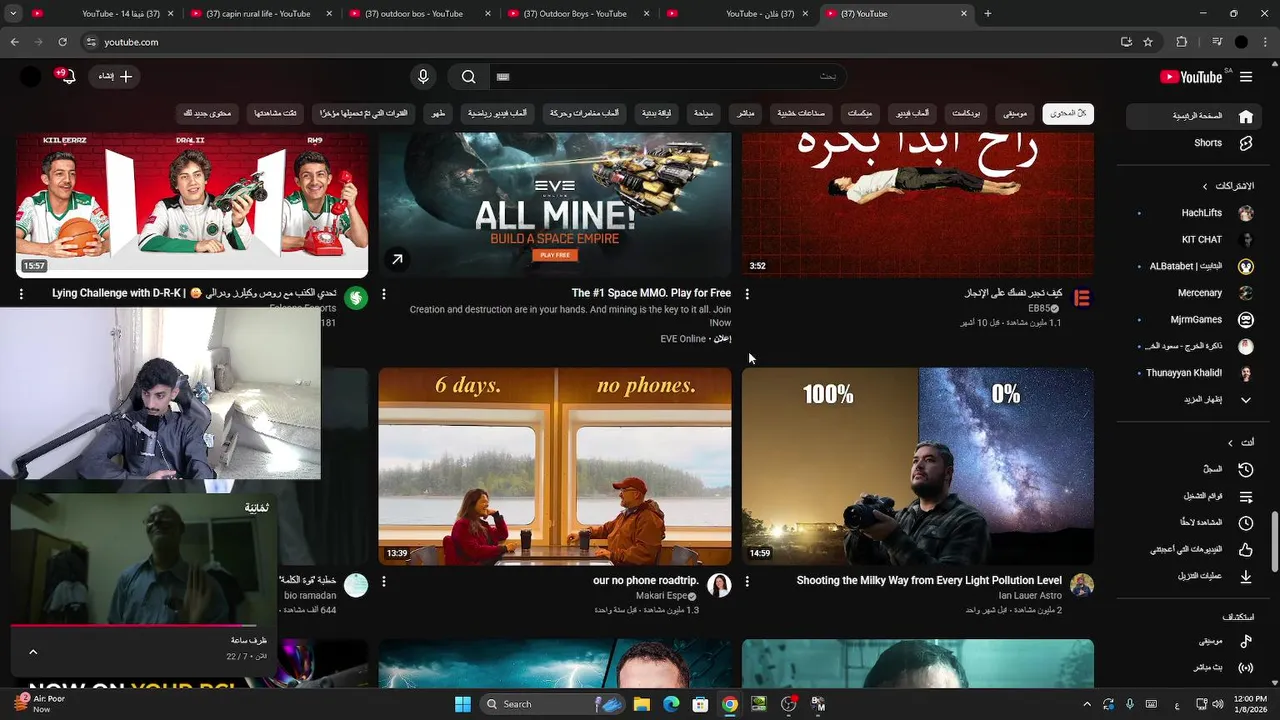1280x720 pixels.
Task: Open File Explorer from the taskbar
Action: [642, 704]
